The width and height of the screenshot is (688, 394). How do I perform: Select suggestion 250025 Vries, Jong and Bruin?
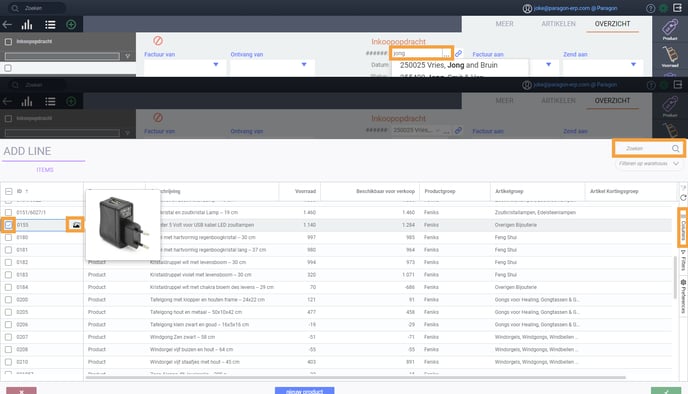pyautogui.click(x=448, y=65)
